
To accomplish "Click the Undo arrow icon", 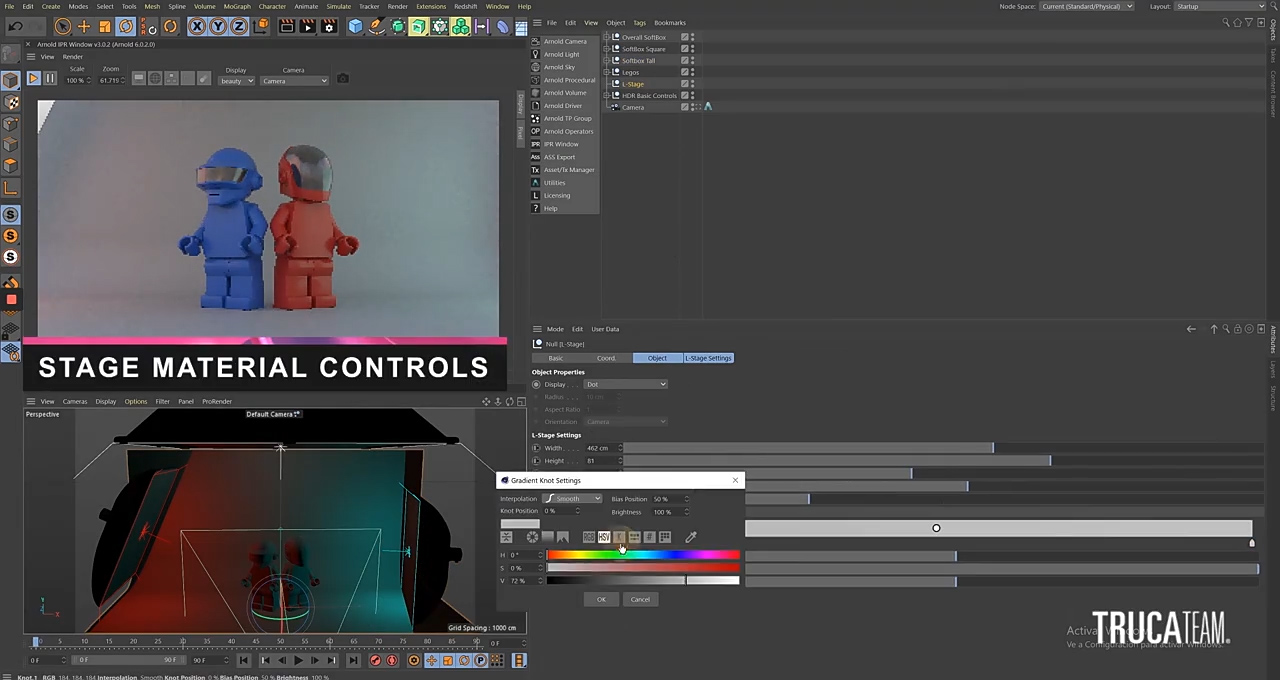I will click(x=16, y=27).
